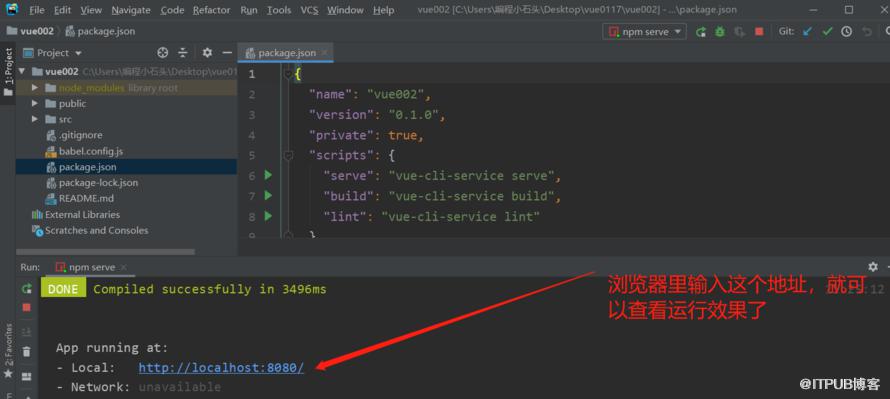Open the Window menu

coord(345,10)
